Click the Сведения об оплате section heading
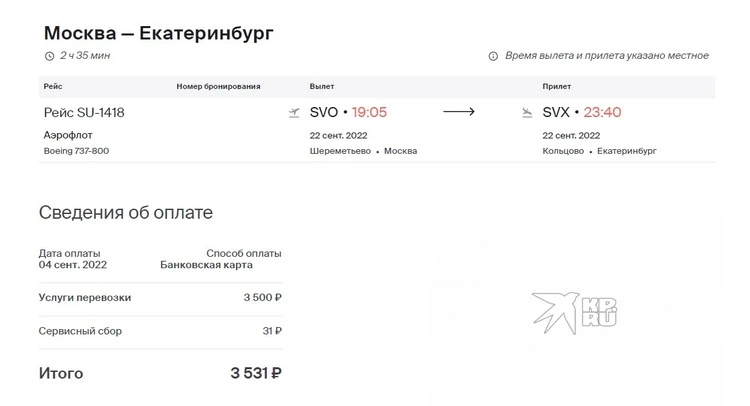 (x=126, y=212)
